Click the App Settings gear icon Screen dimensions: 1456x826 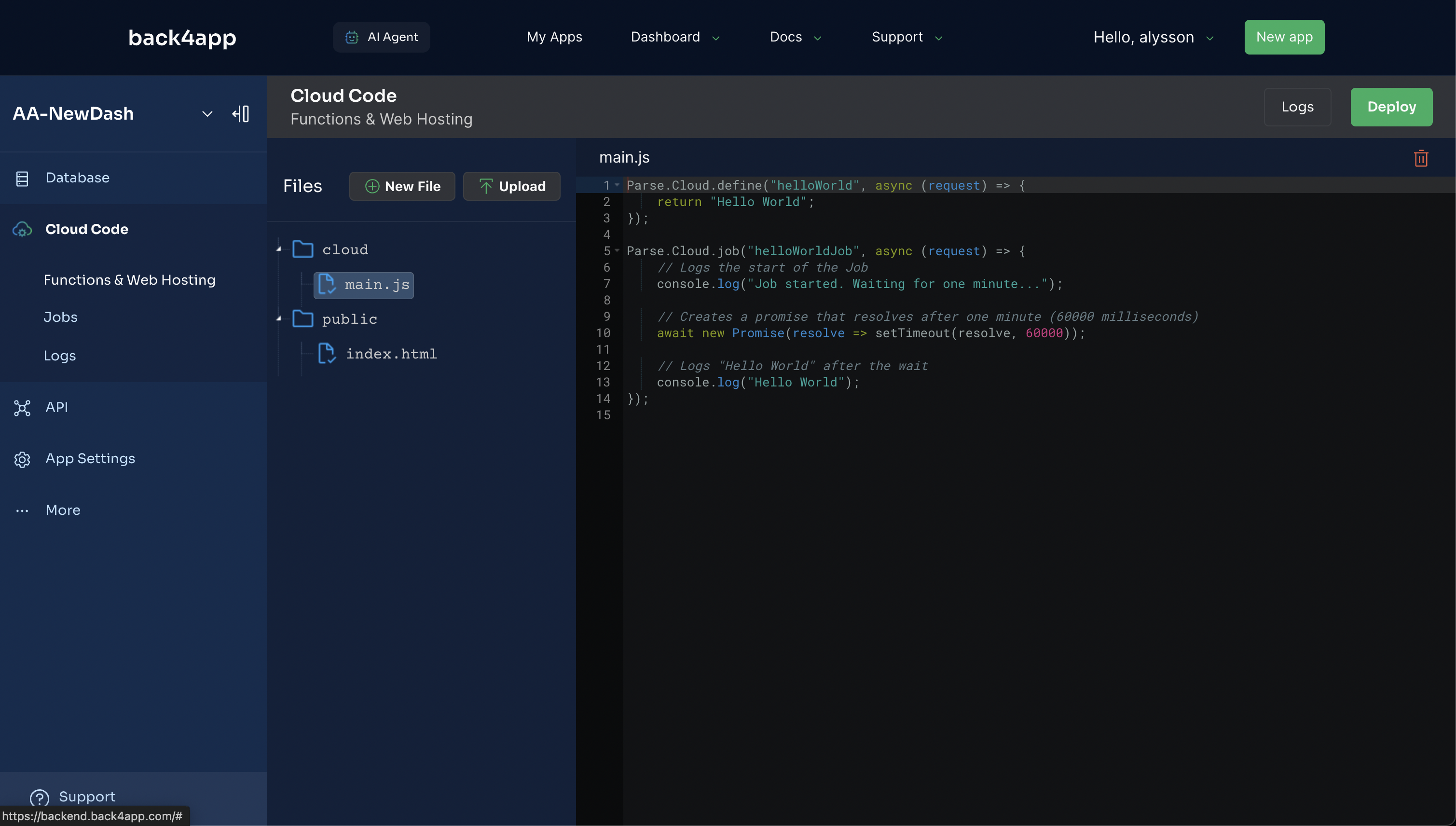click(x=22, y=459)
